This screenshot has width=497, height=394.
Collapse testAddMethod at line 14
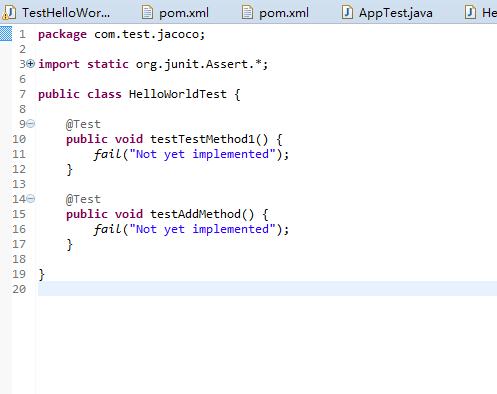click(30, 199)
